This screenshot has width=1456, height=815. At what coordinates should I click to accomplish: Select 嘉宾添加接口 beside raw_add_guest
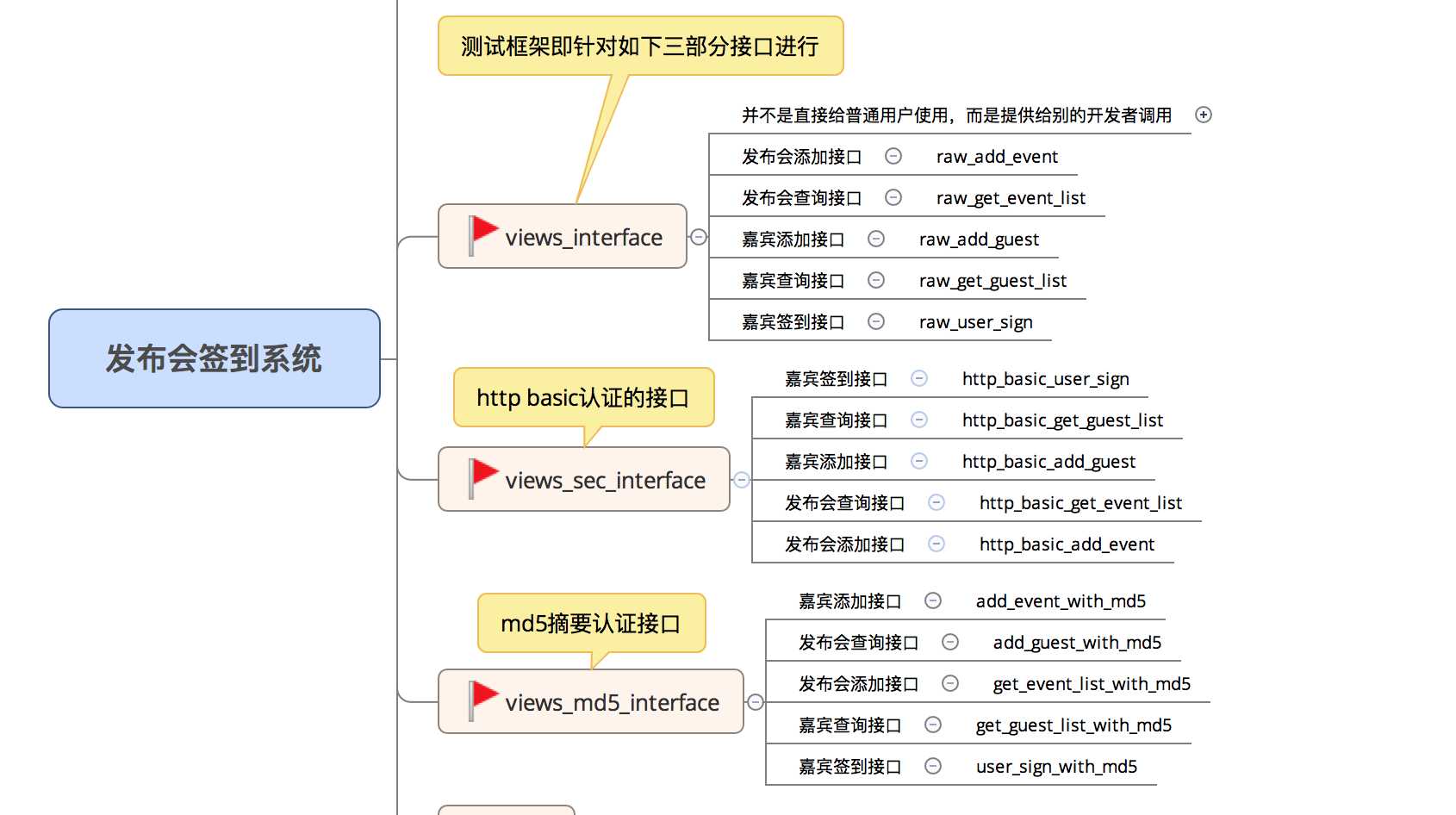click(x=793, y=240)
